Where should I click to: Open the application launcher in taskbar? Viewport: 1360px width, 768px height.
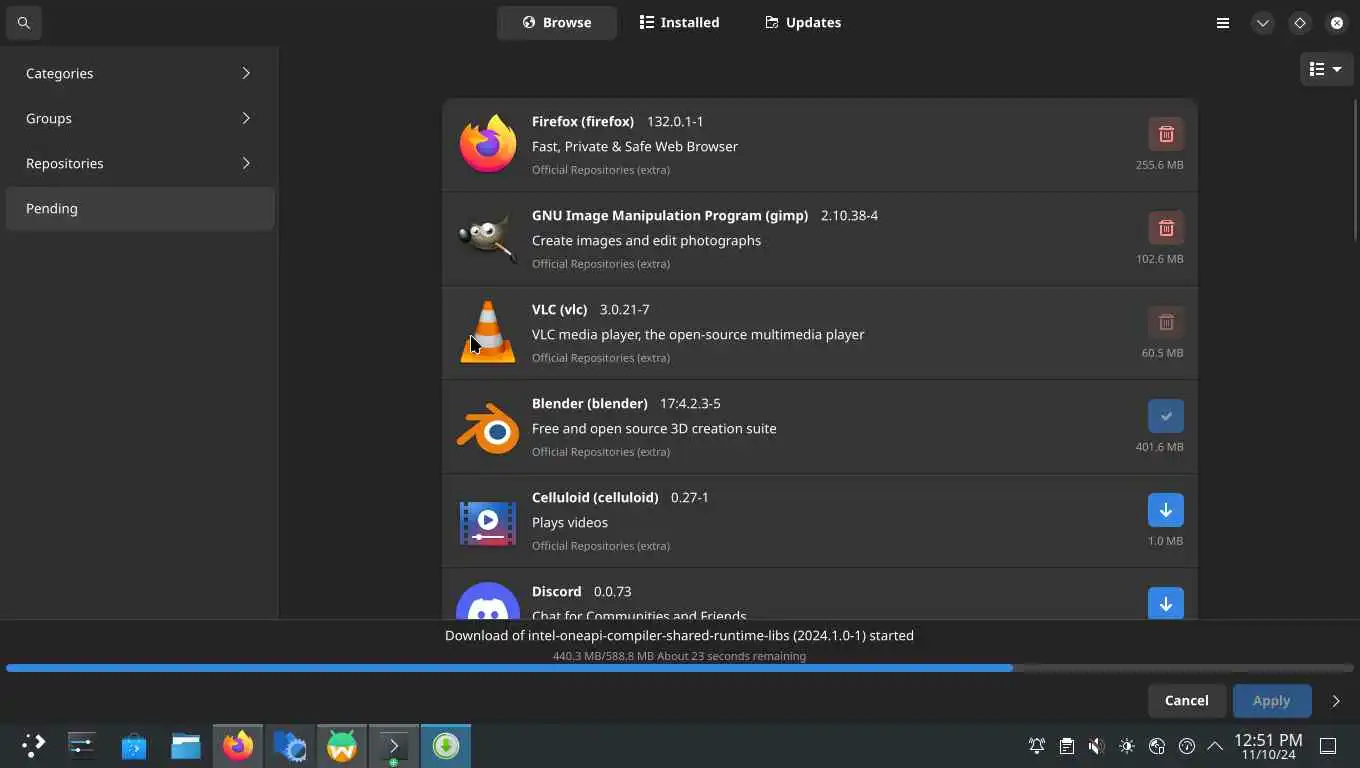33,745
